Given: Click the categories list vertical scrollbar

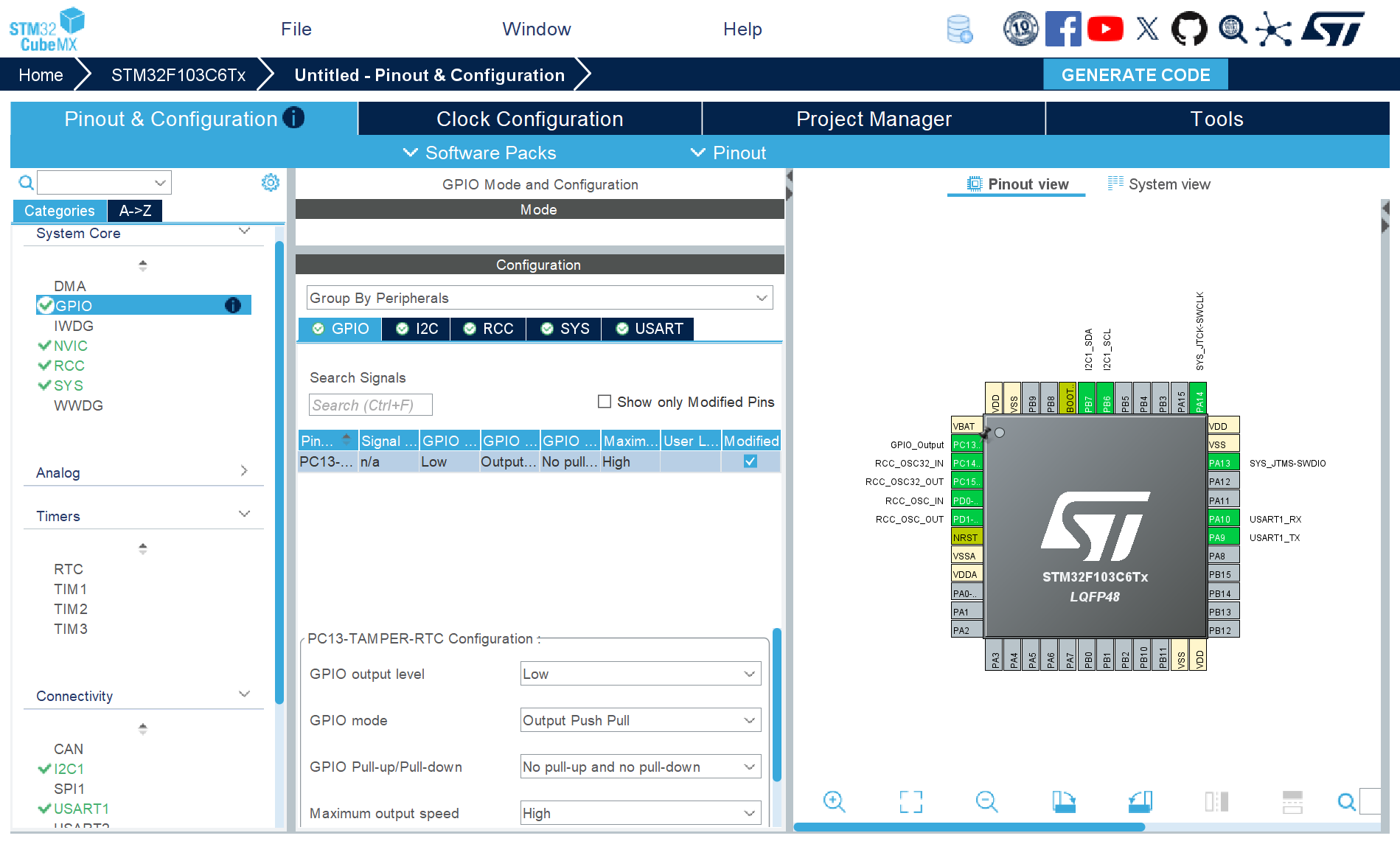Looking at the screenshot, I should (x=279, y=472).
